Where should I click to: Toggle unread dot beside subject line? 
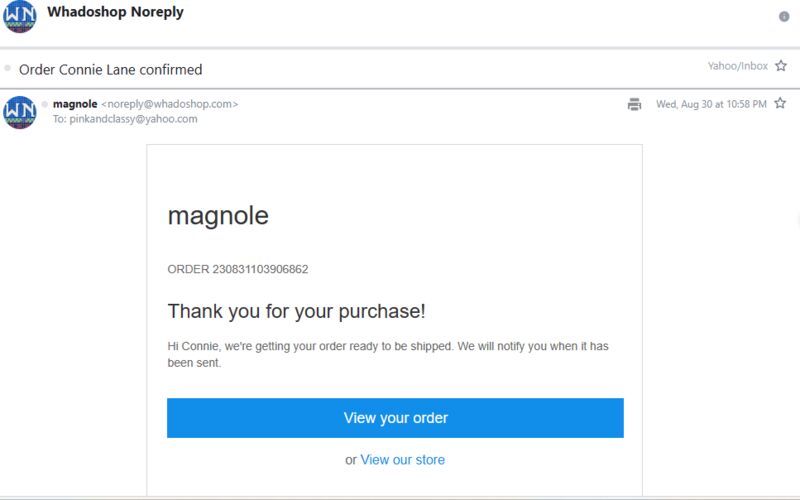pos(7,68)
